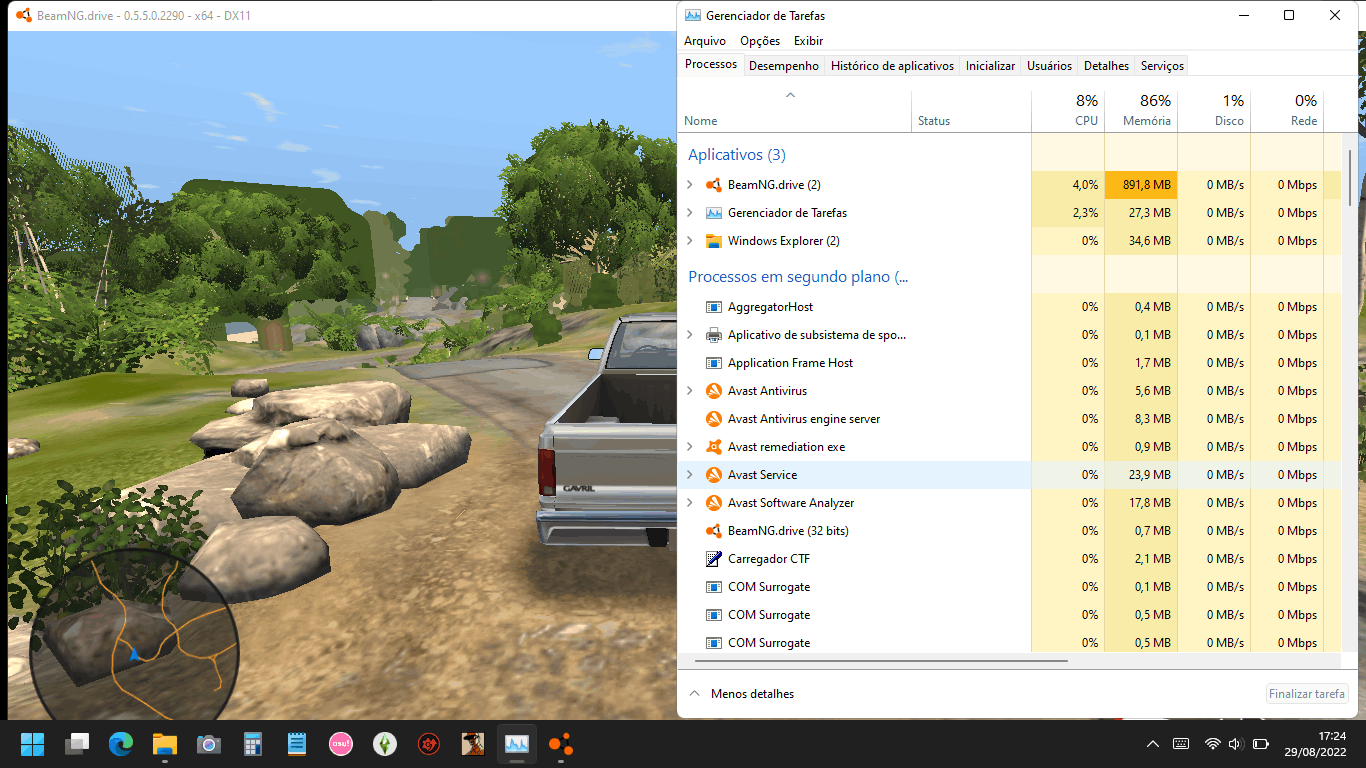Sort processes by the Status column
The height and width of the screenshot is (768, 1366).
pos(971,111)
